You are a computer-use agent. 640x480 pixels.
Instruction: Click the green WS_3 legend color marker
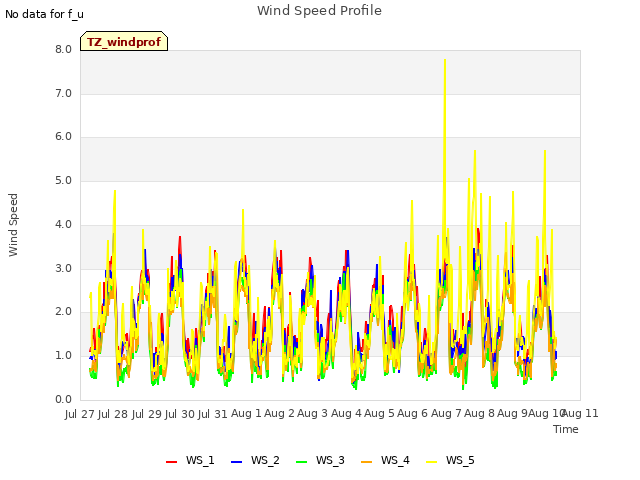(302, 462)
